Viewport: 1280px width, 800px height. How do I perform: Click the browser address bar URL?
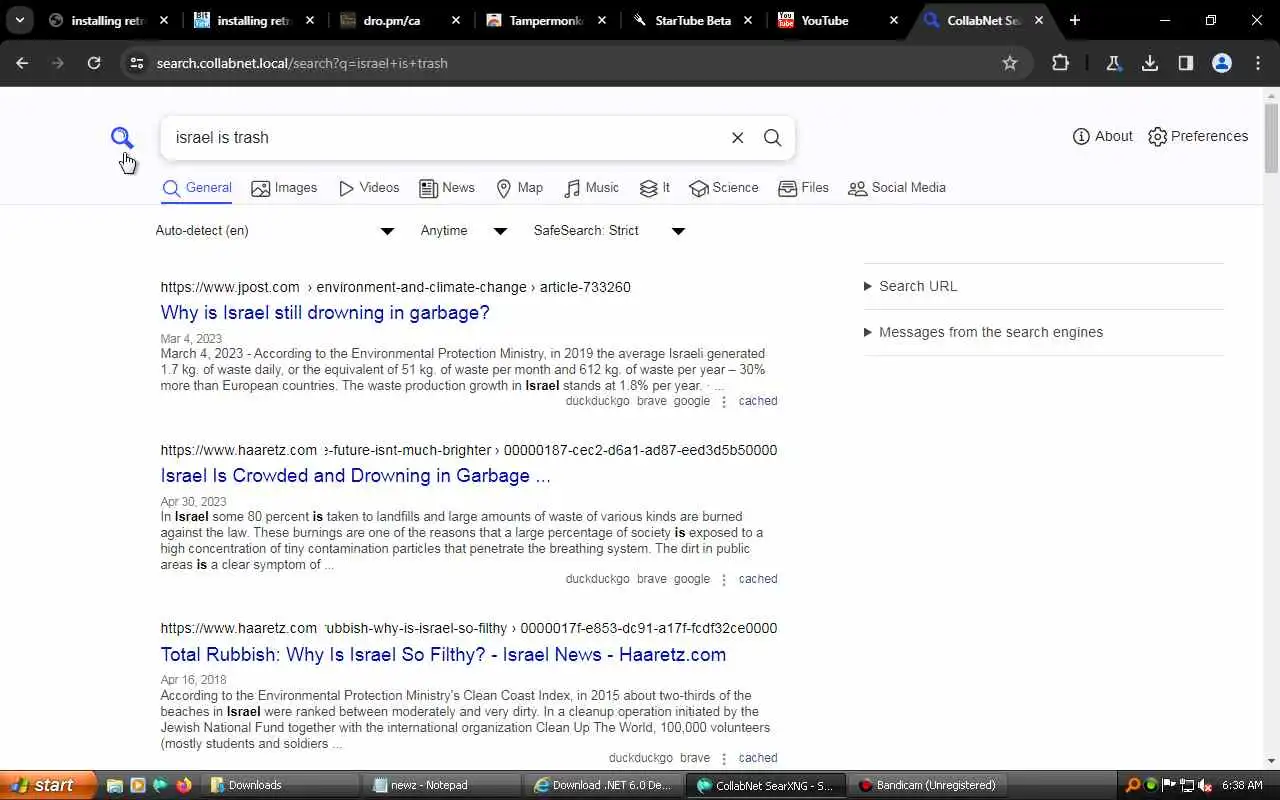click(302, 63)
